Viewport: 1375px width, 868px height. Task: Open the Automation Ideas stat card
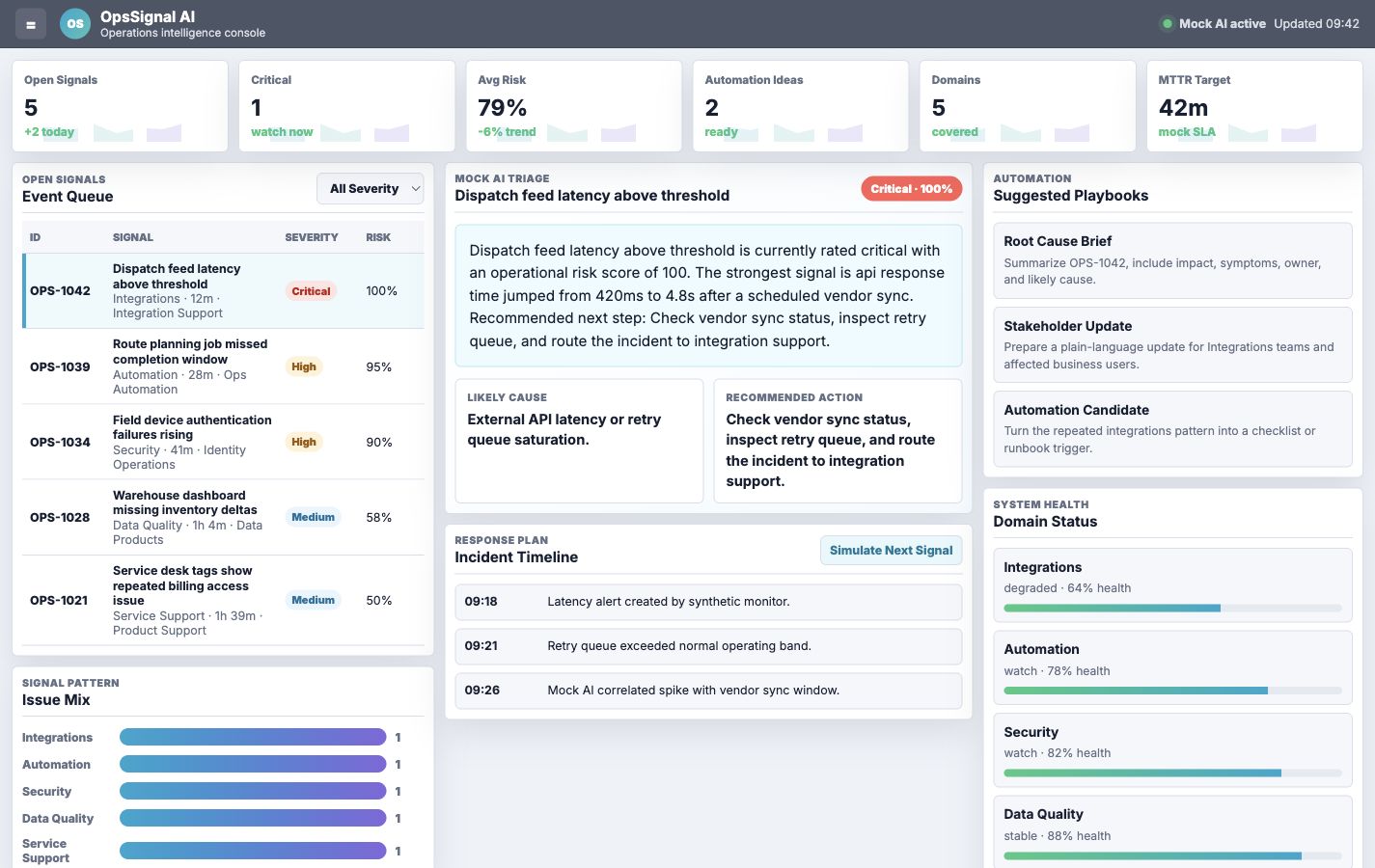point(801,106)
